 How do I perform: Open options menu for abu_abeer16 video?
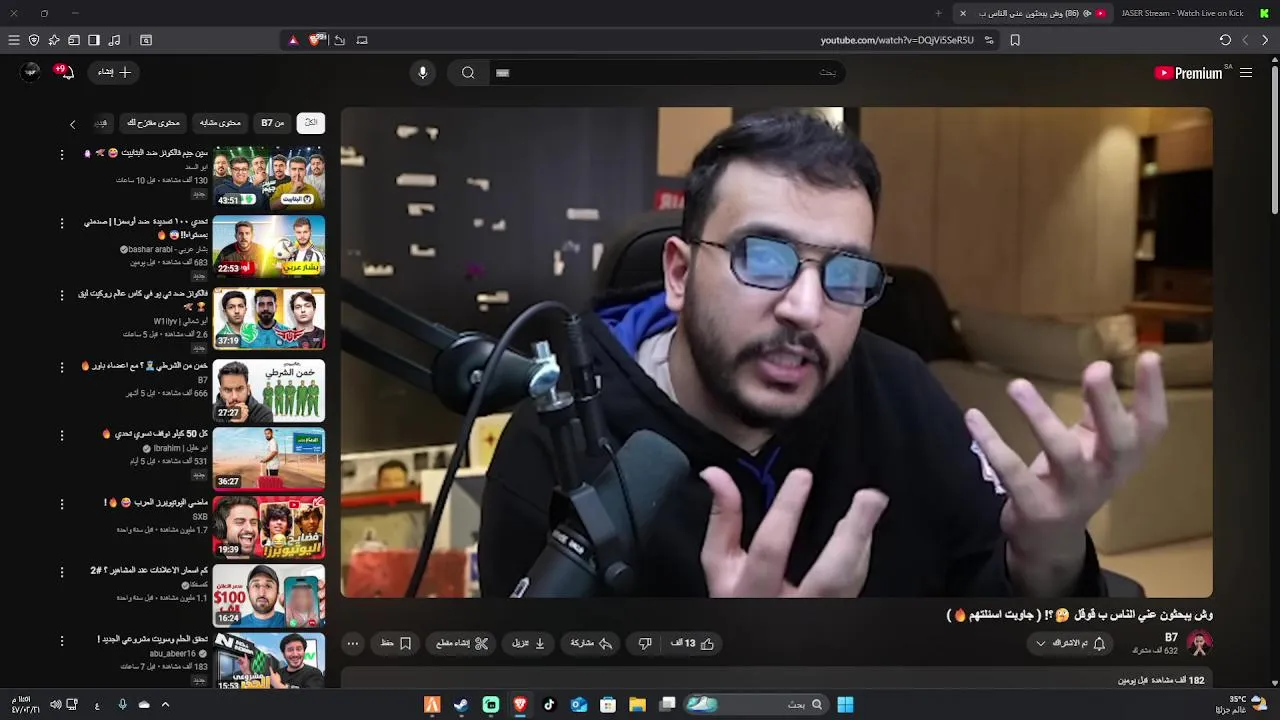tap(62, 640)
